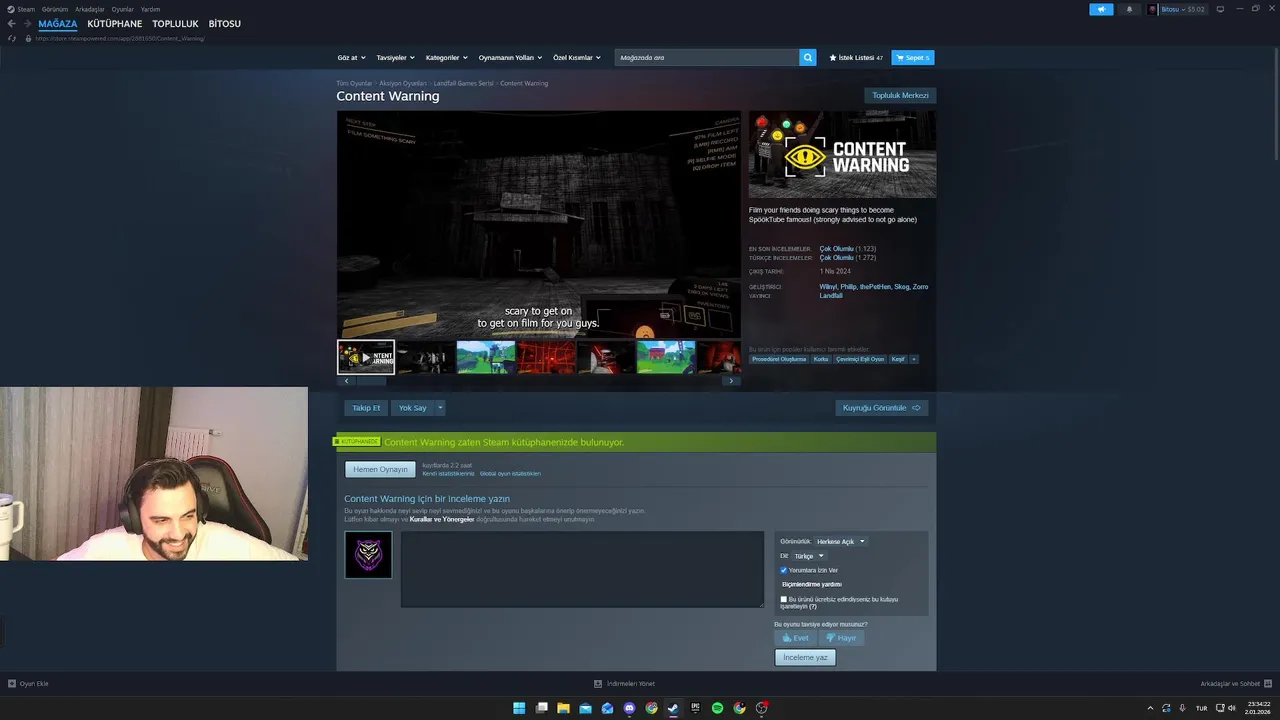Expand the Tavsiyeler store menu
Viewport: 1280px width, 720px height.
click(395, 58)
